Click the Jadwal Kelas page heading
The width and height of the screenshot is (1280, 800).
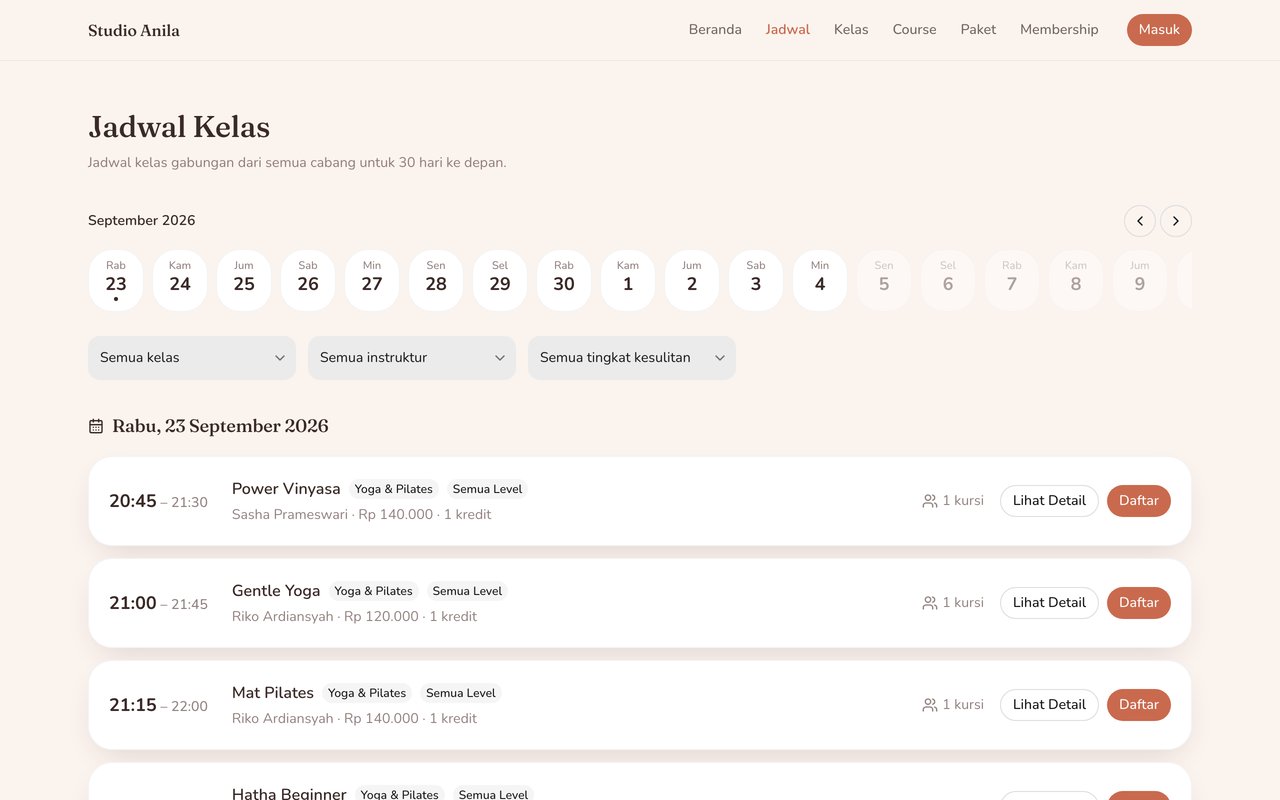click(179, 127)
